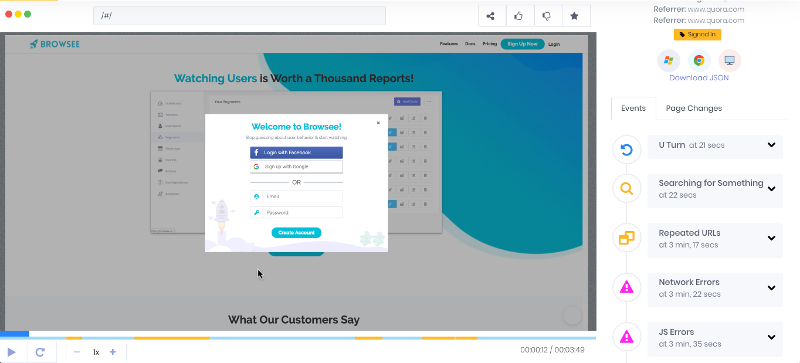Increase playback speed with plus
This screenshot has height=363, width=800.
113,352
